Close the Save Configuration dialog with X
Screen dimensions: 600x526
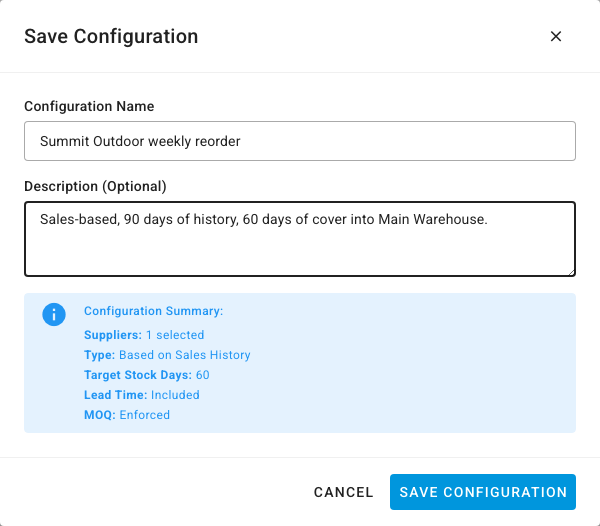556,36
